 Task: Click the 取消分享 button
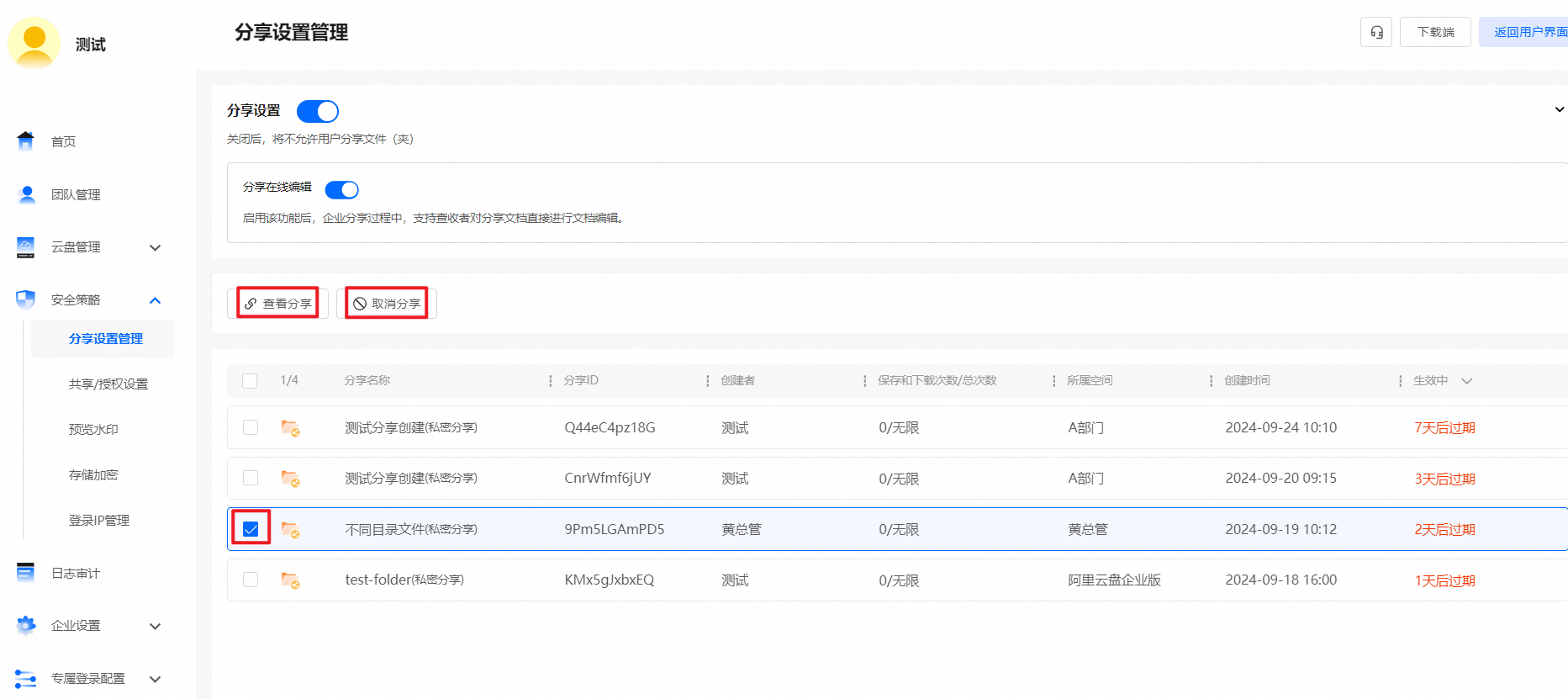click(387, 303)
